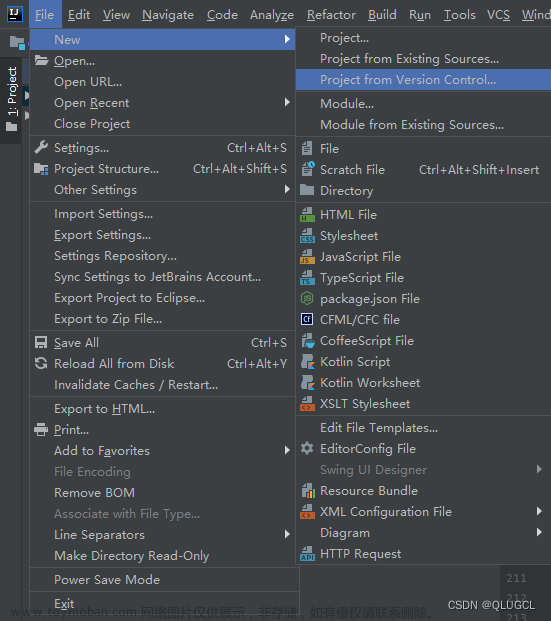The width and height of the screenshot is (551, 621).
Task: Click the Kotlin Script icon
Action: pos(307,361)
